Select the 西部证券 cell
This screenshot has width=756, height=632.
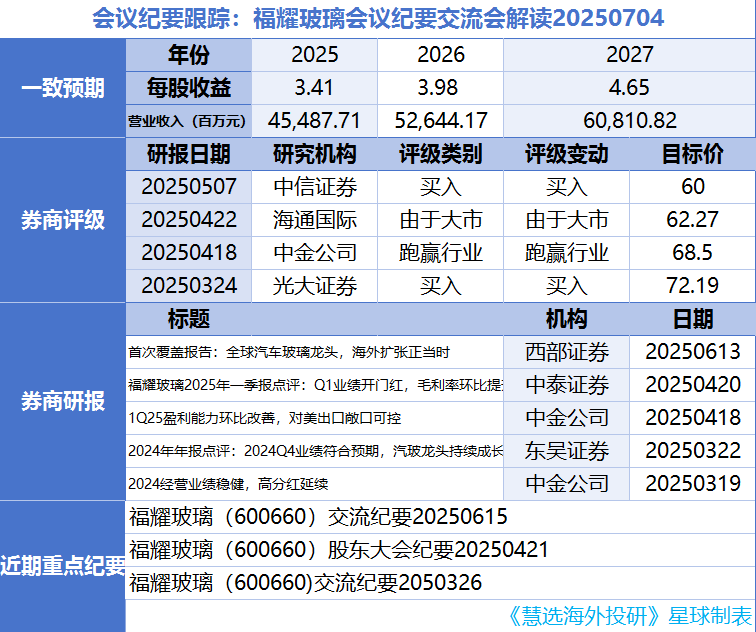tap(567, 352)
